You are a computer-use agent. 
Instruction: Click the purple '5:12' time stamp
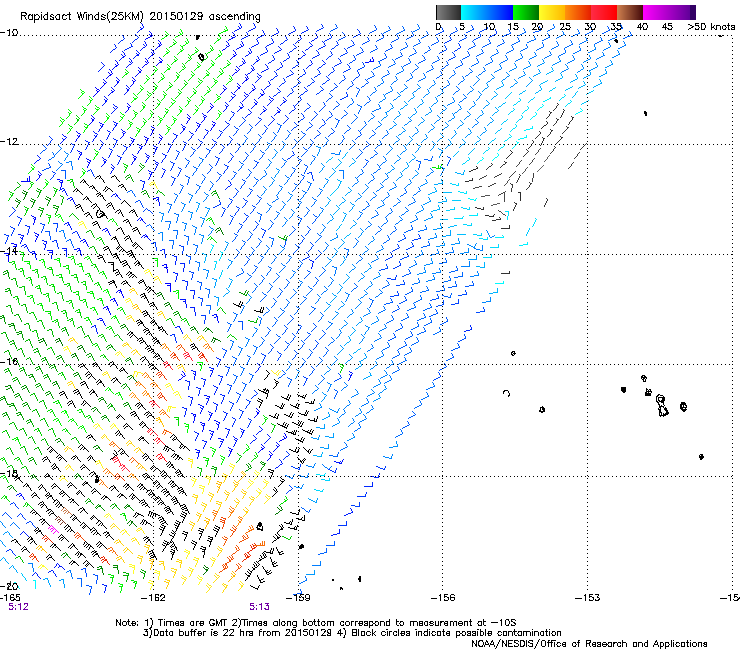(18, 607)
